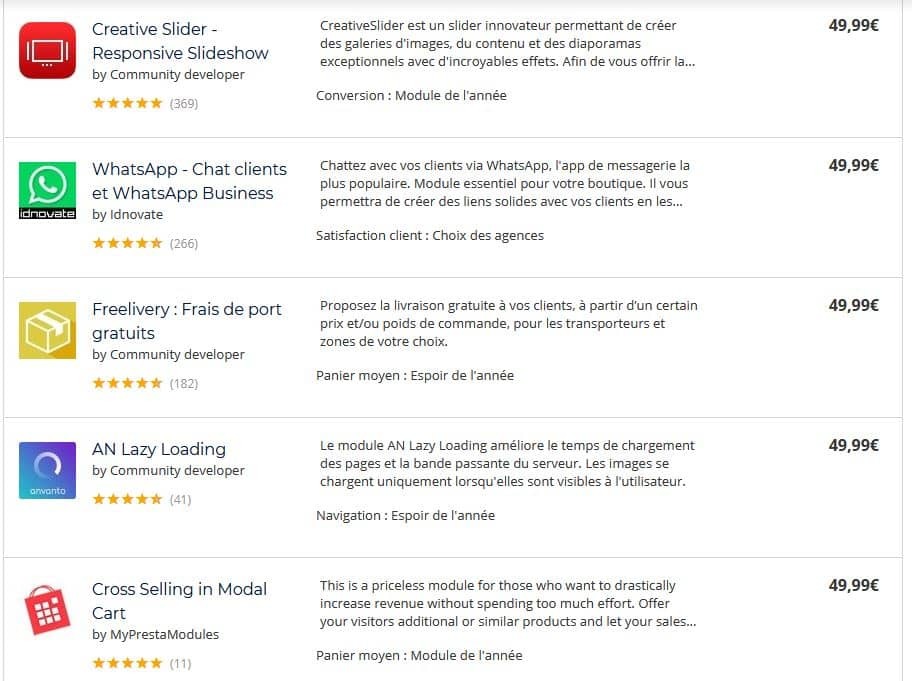Screen dimensions: 912x681
Task: Open Creative Slider - Responsive Slideshow title
Action: pyautogui.click(x=180, y=41)
